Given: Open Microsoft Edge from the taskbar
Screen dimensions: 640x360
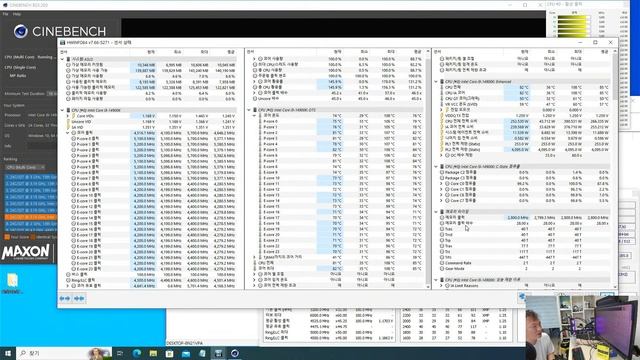Looking at the screenshot, I should (136, 353).
